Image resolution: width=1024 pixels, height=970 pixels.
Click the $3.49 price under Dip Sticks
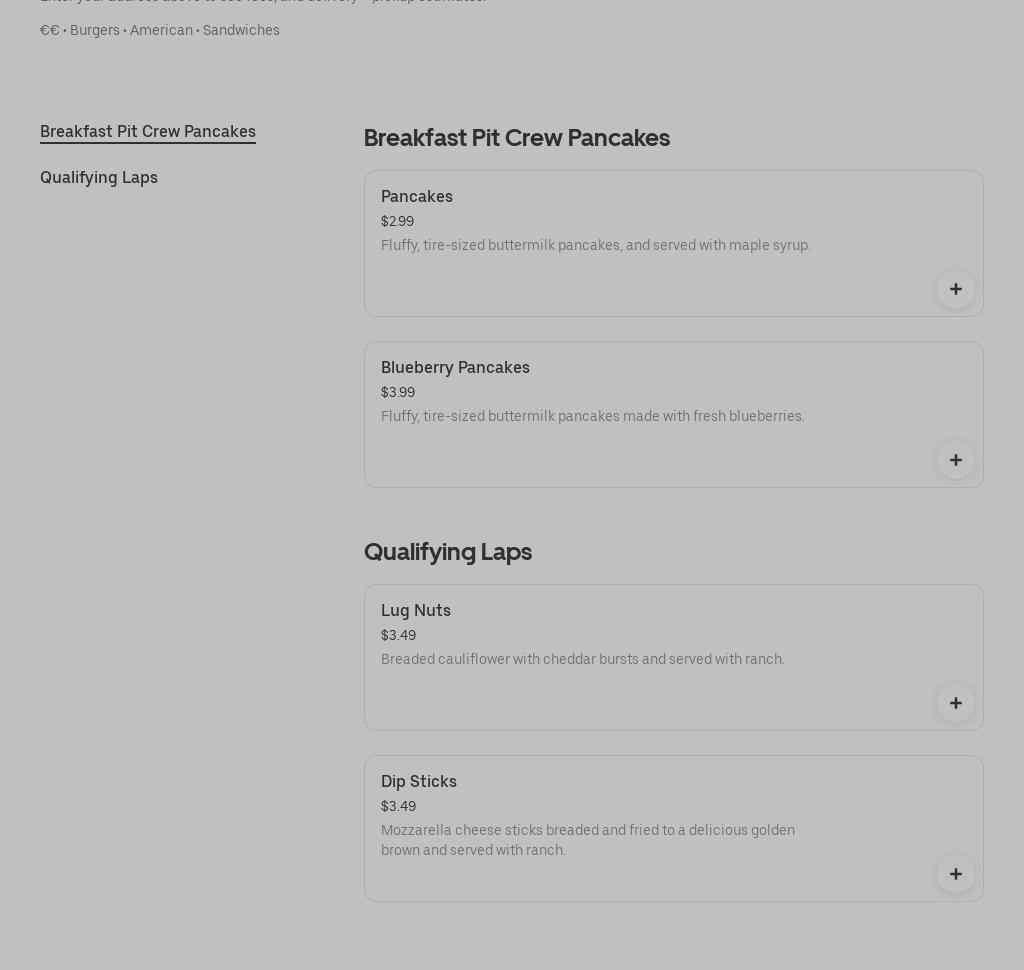pyautogui.click(x=398, y=806)
